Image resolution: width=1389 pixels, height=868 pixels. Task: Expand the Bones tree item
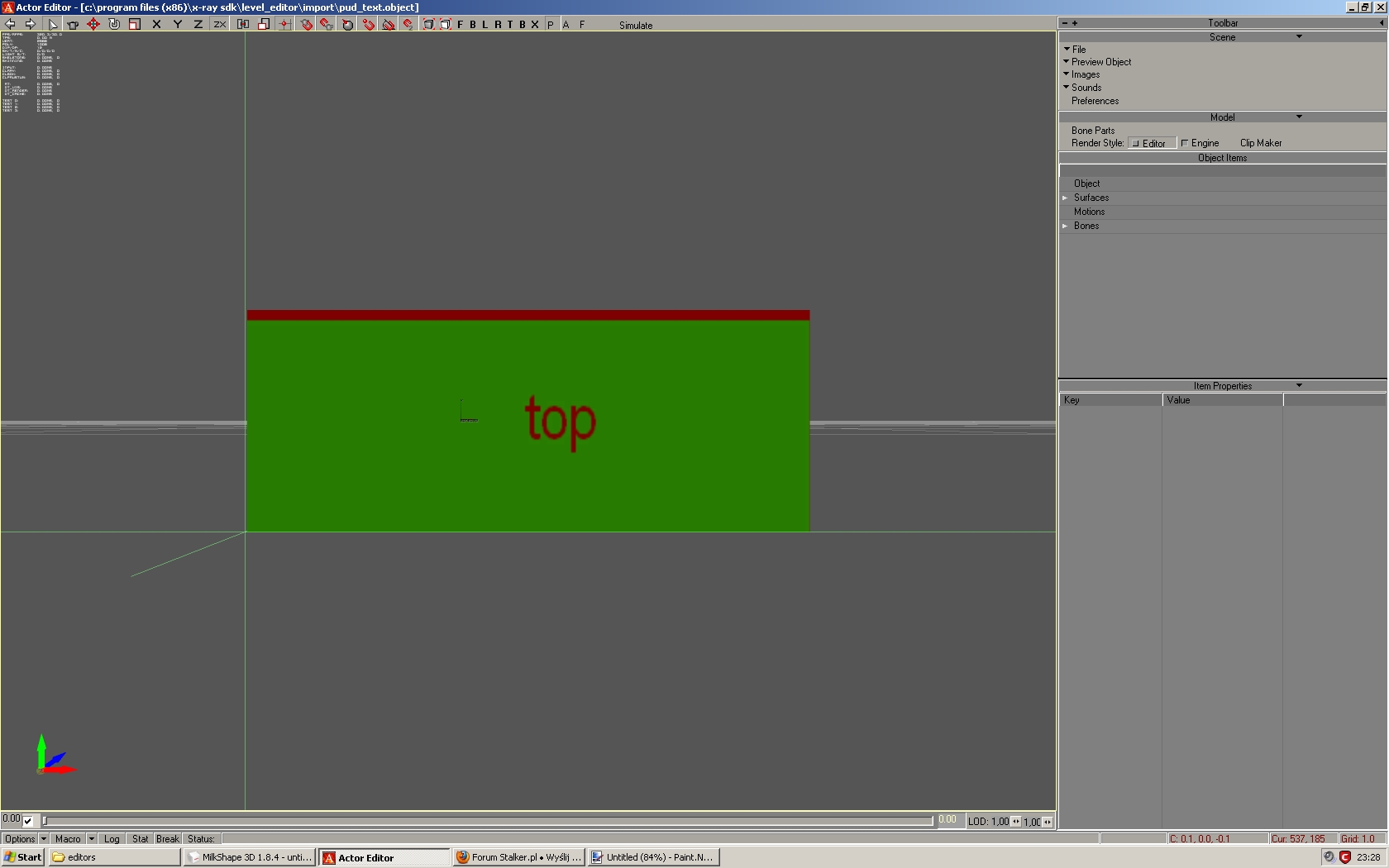(x=1066, y=226)
